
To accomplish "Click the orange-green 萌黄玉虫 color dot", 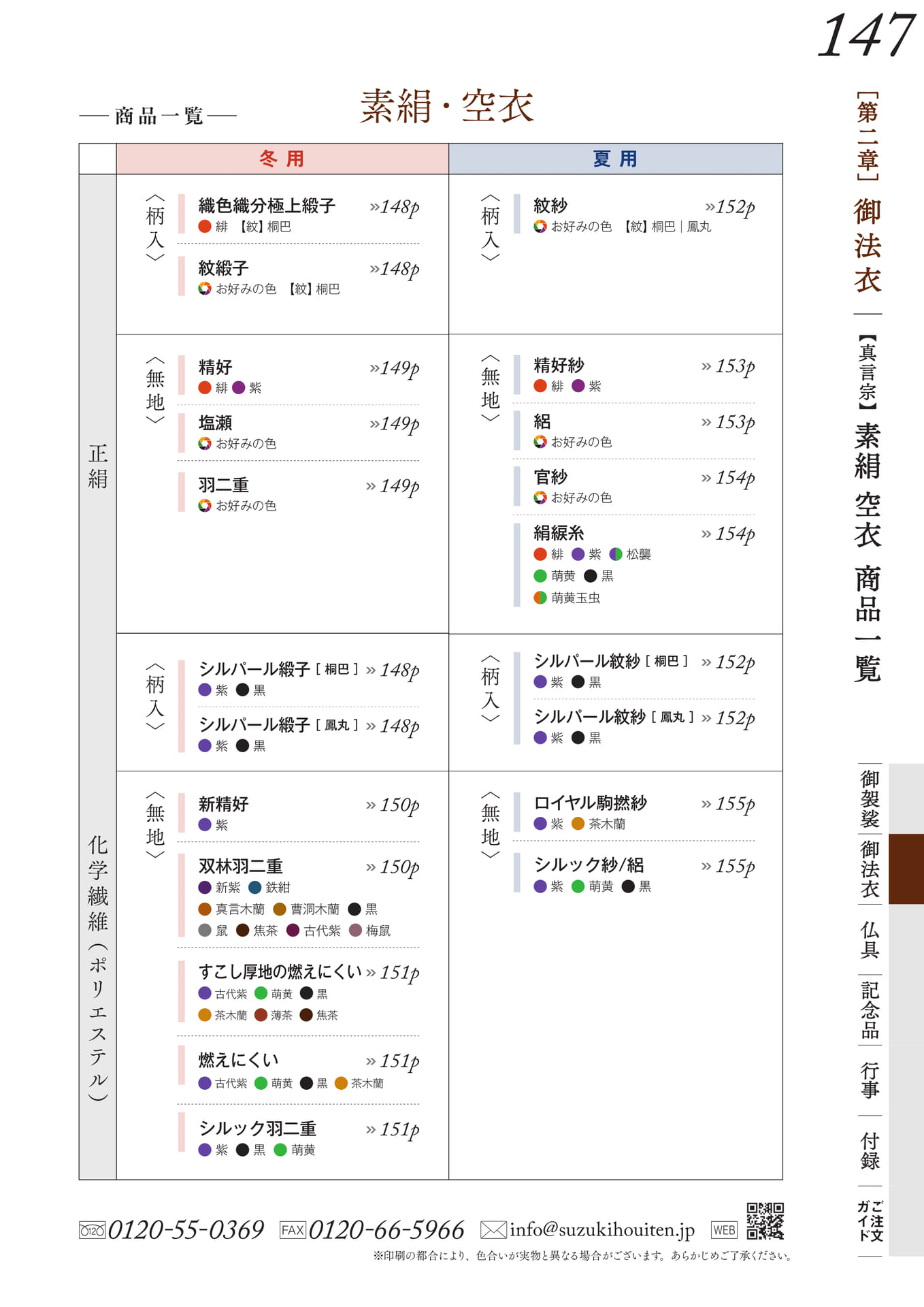I will 540,598.
